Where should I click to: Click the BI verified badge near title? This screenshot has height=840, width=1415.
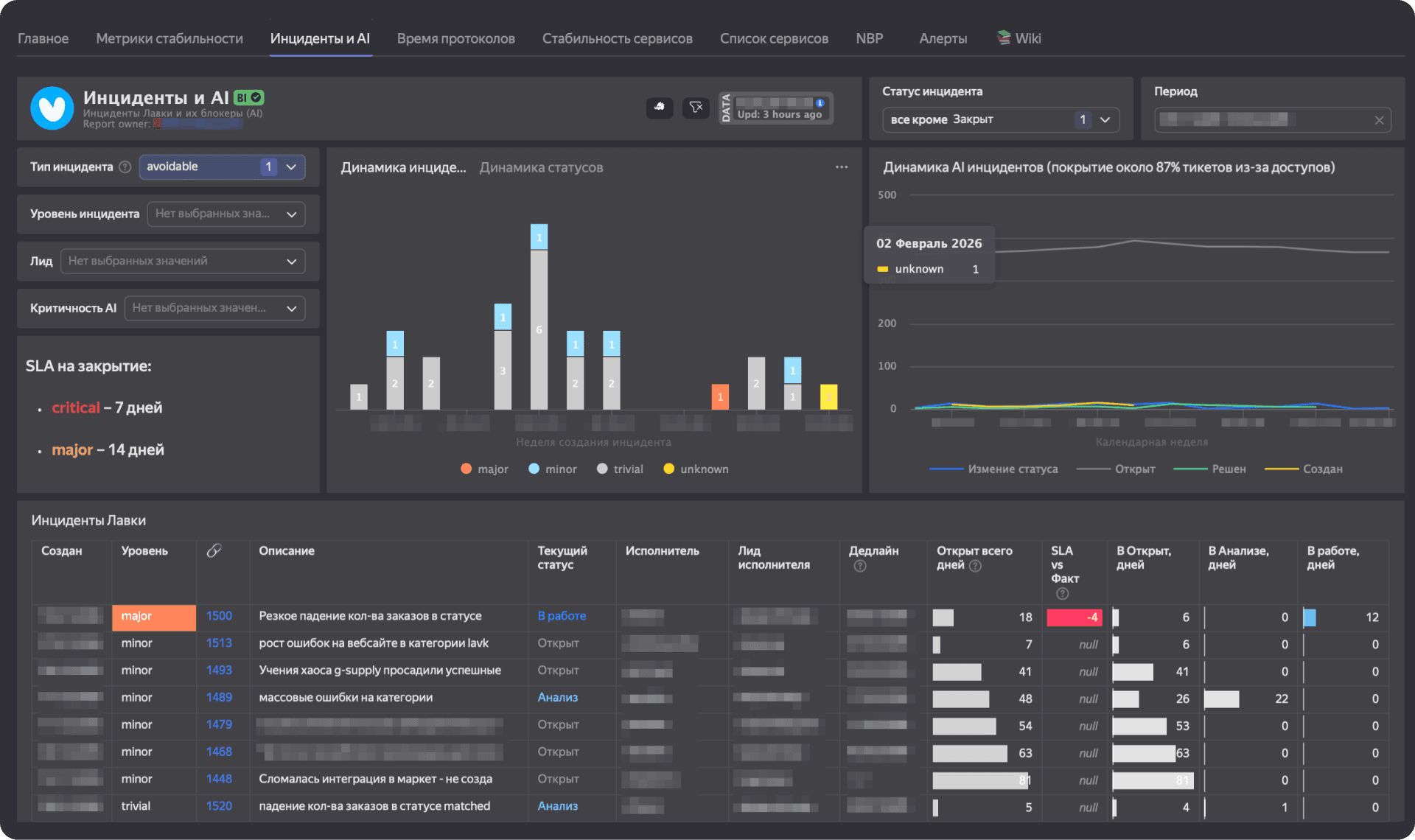click(249, 97)
